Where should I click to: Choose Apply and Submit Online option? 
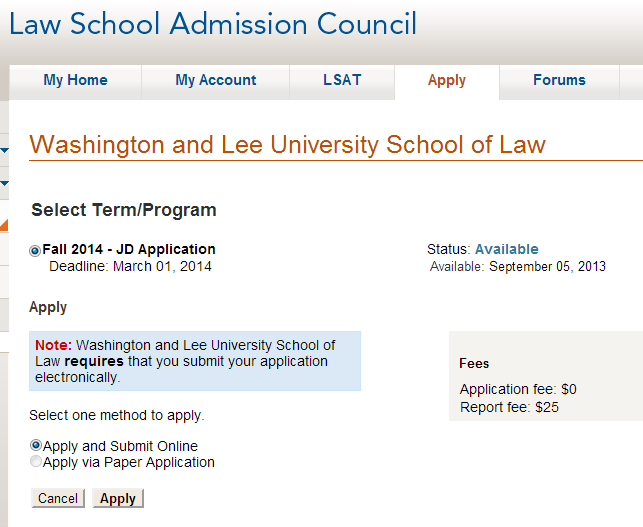[36, 445]
